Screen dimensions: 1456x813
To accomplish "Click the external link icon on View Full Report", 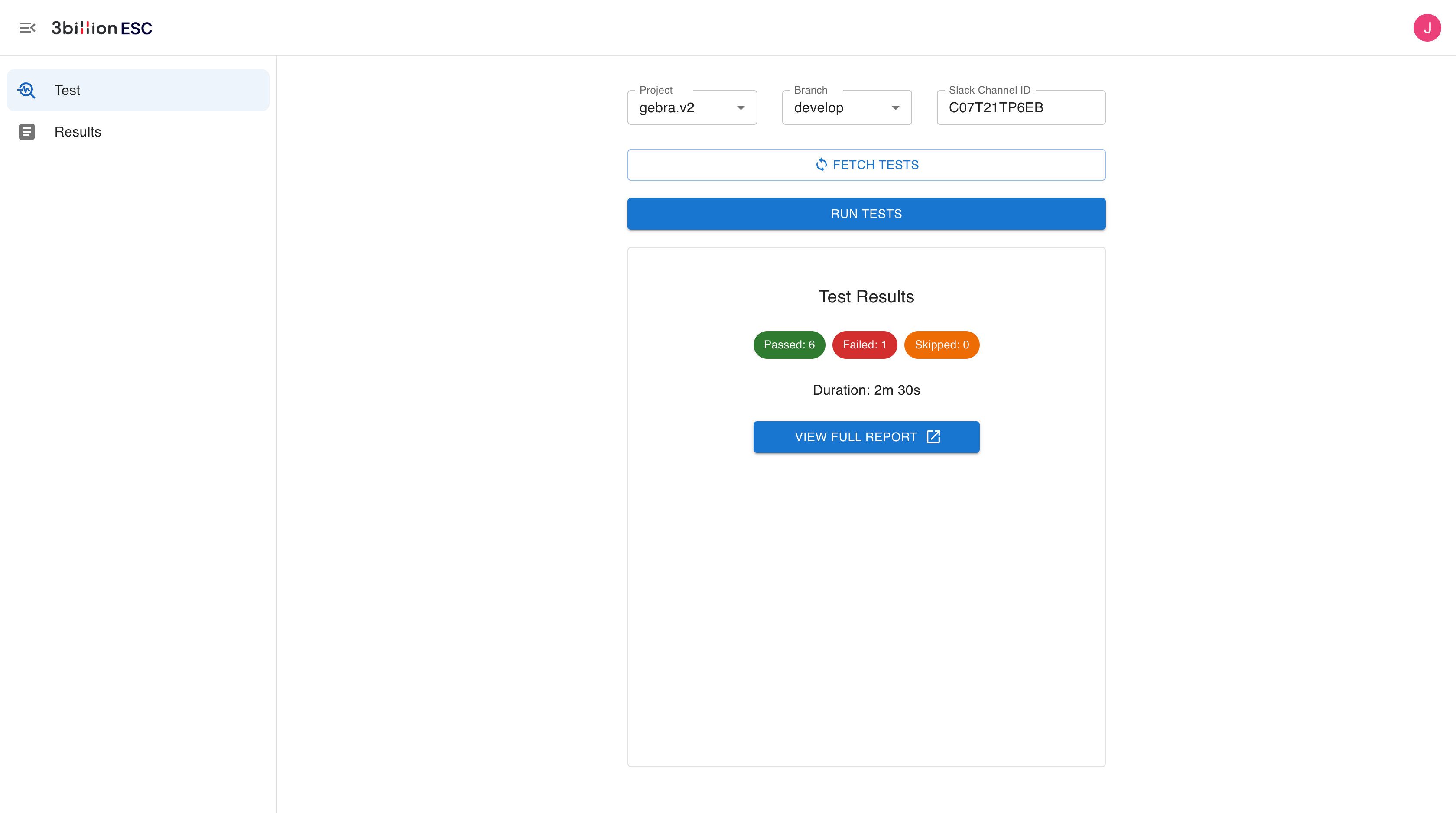I will pos(933,436).
